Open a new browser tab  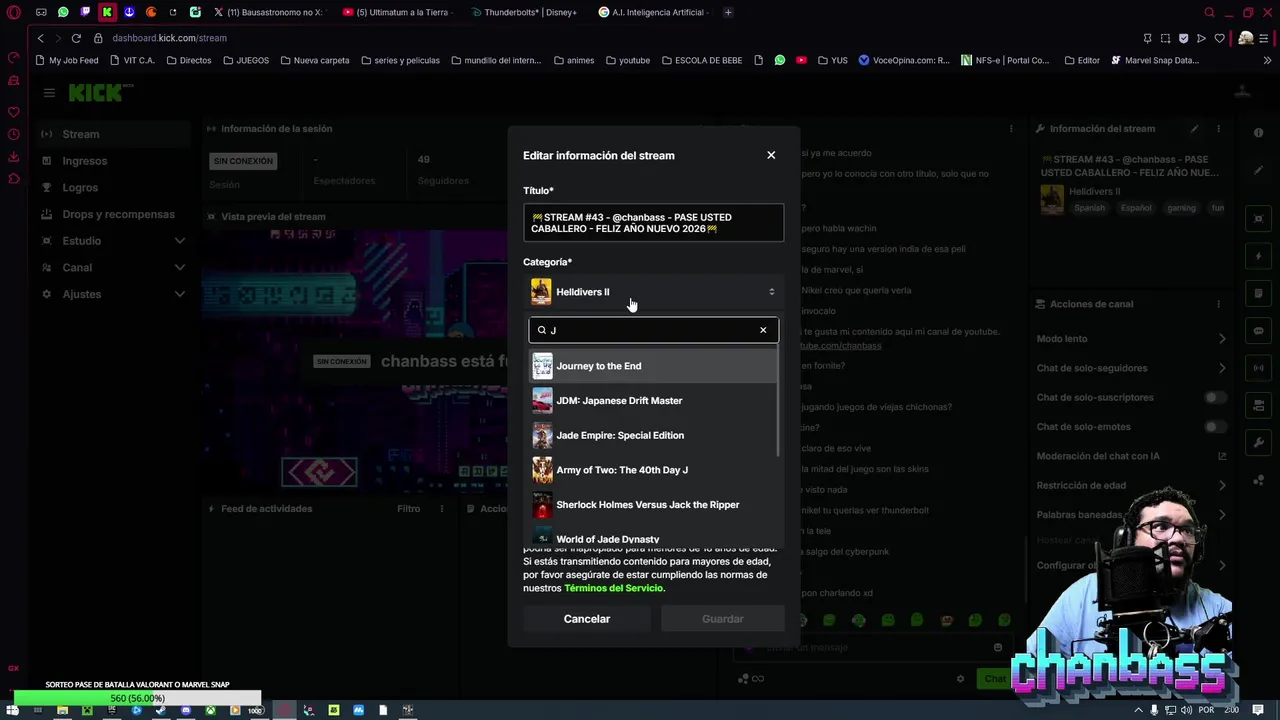point(728,12)
